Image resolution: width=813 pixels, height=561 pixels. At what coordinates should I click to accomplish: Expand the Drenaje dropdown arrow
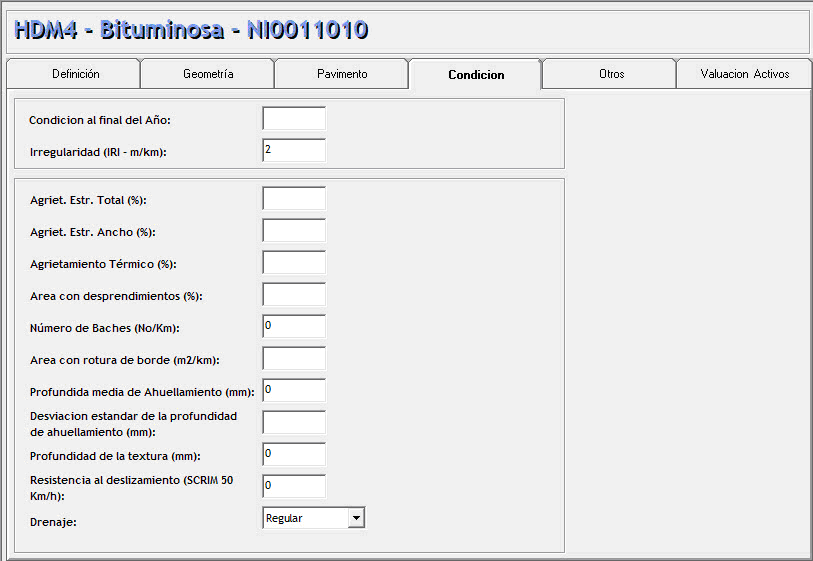click(356, 518)
